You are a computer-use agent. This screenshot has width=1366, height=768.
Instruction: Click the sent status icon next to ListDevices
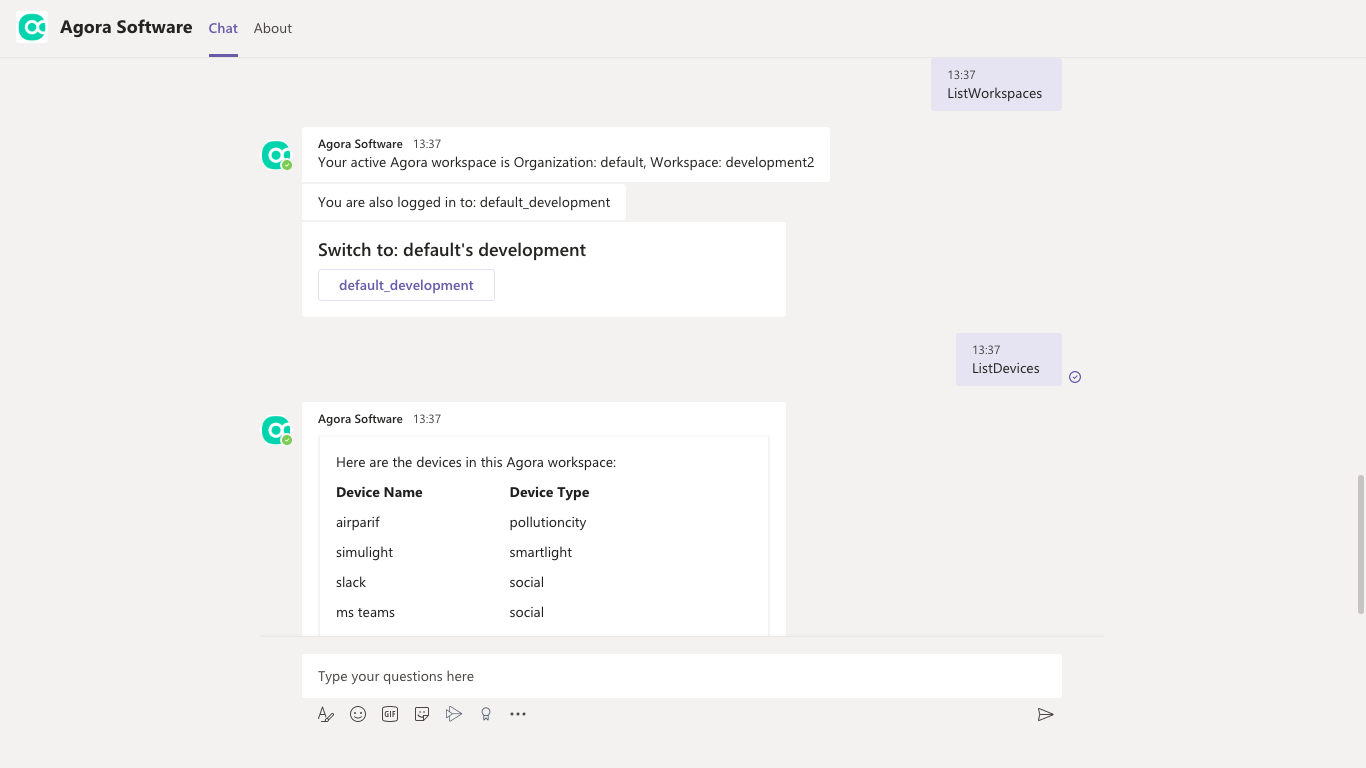point(1075,377)
